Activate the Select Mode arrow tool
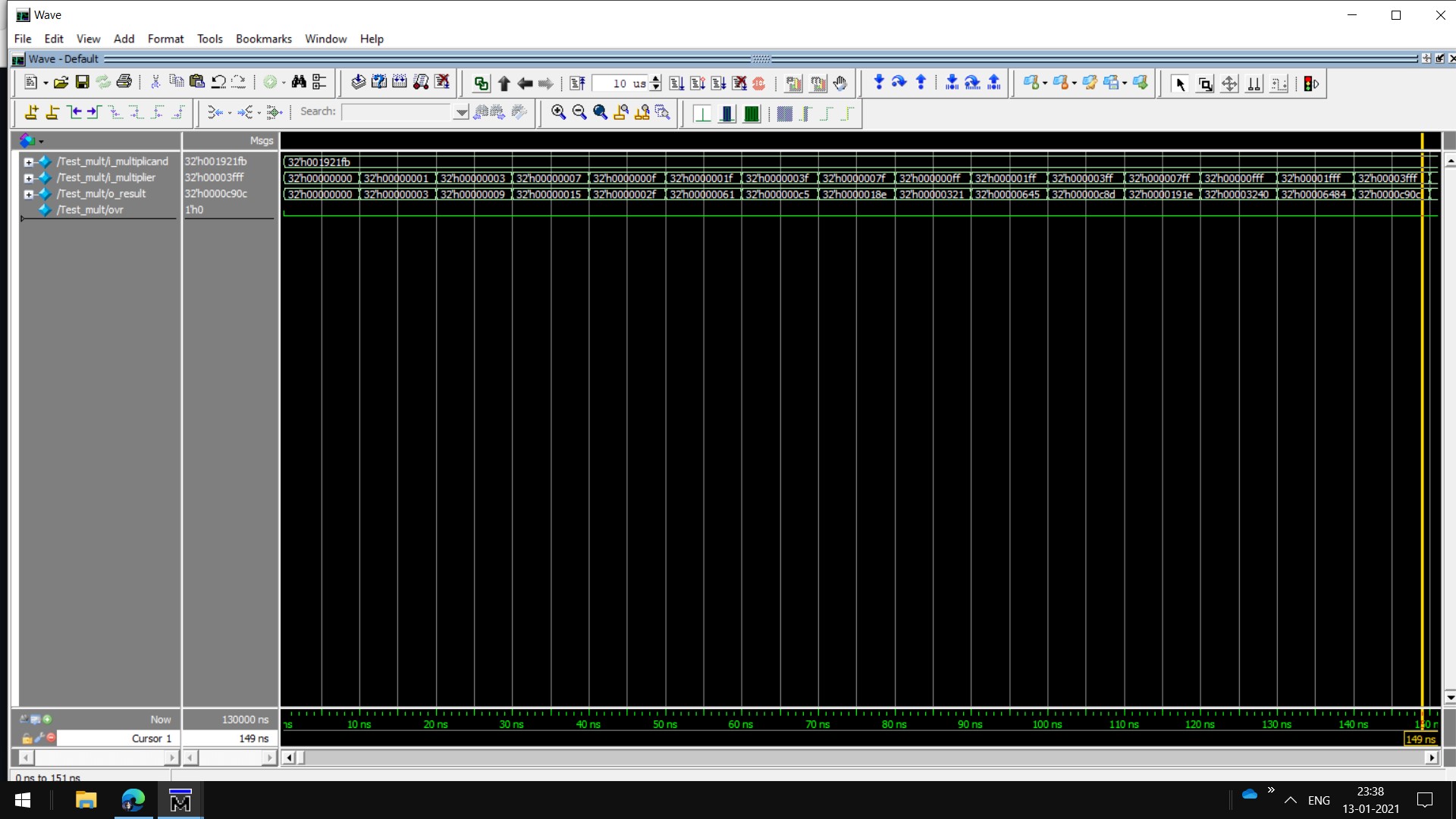Screen dimensions: 1456x819 [x=1179, y=83]
